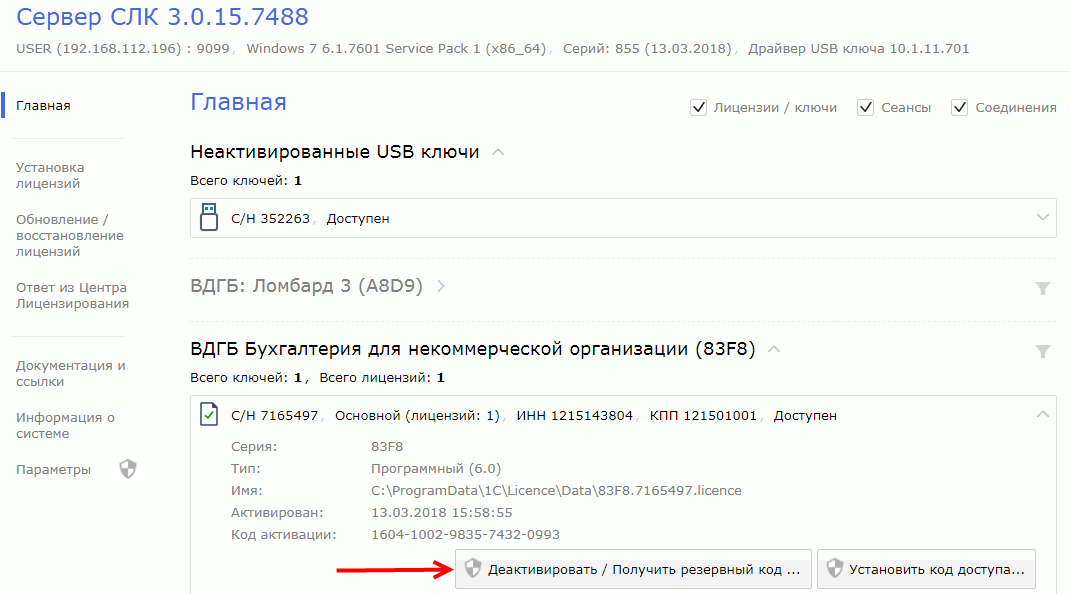1070x594 pixels.
Task: Click the Сервер СЛК 3.0.15.7488 title
Action: (162, 16)
